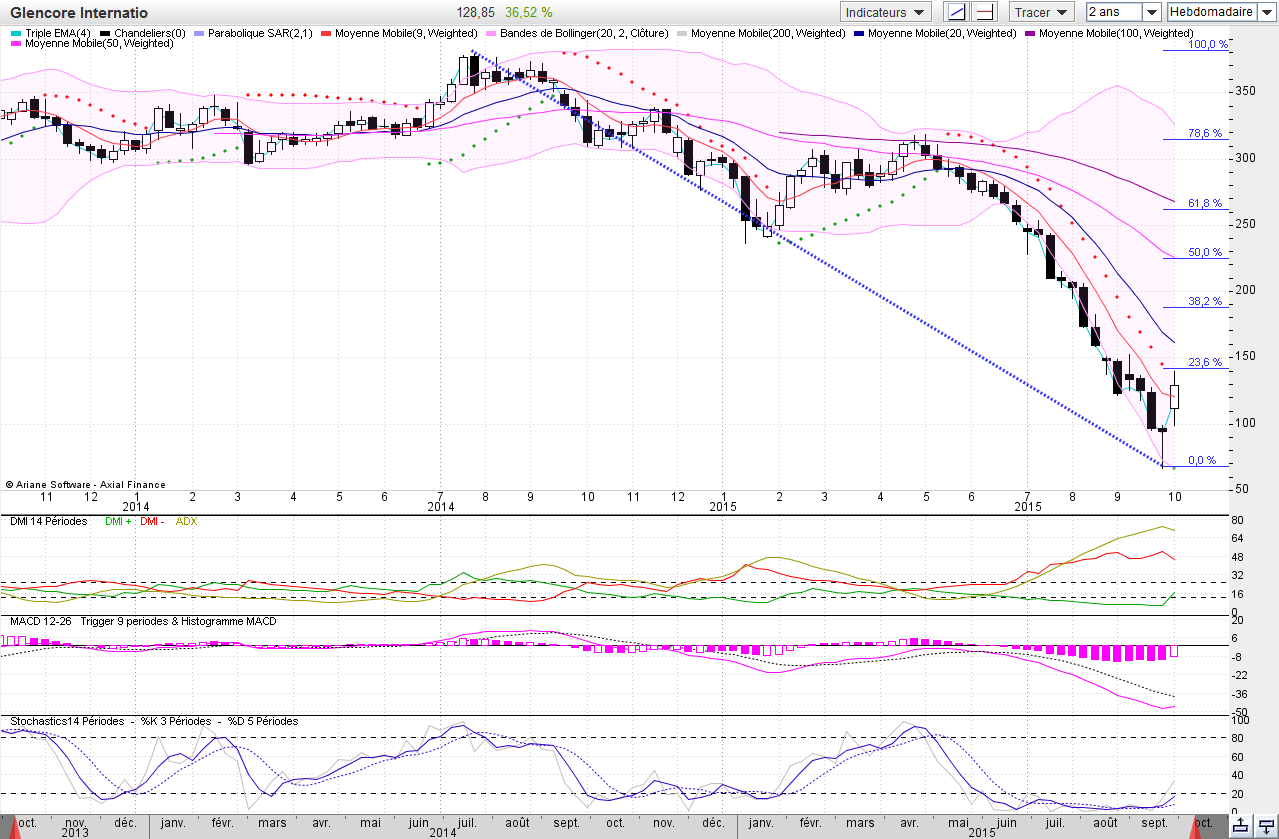Click the Stochastics14 Périodes panel label
This screenshot has width=1279, height=839.
click(x=65, y=721)
